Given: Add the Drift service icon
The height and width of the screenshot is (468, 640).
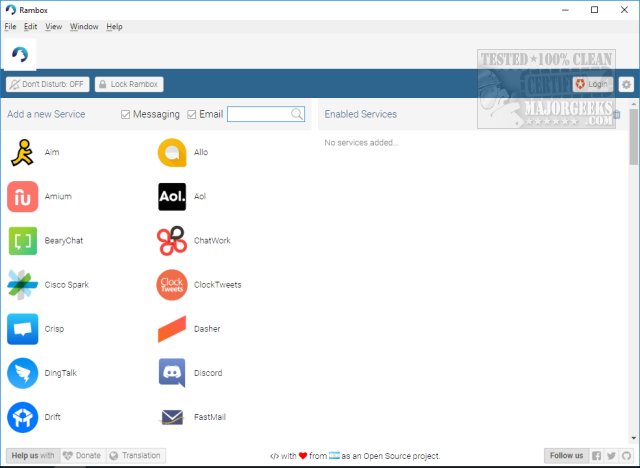Looking at the screenshot, I should (x=22, y=417).
